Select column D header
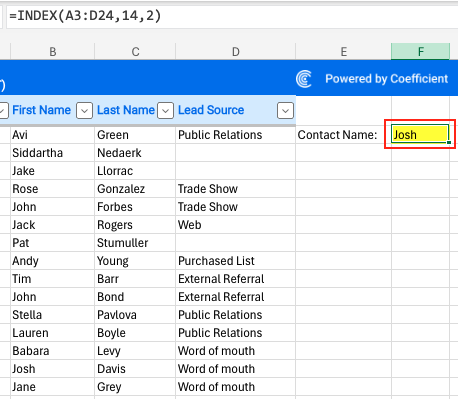Screen dimensions: 458x399 point(236,52)
